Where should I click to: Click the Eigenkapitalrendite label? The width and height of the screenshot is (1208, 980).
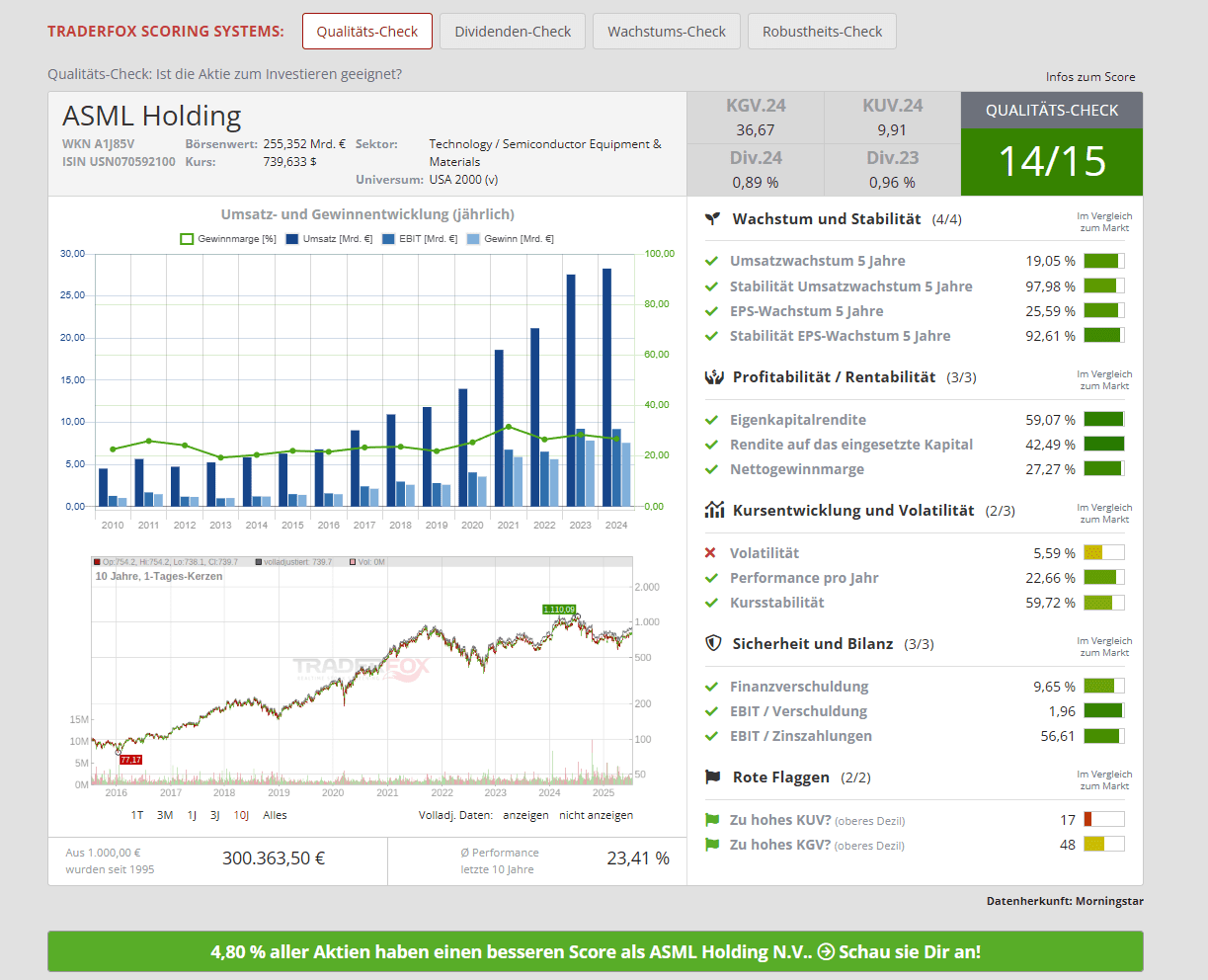(798, 420)
